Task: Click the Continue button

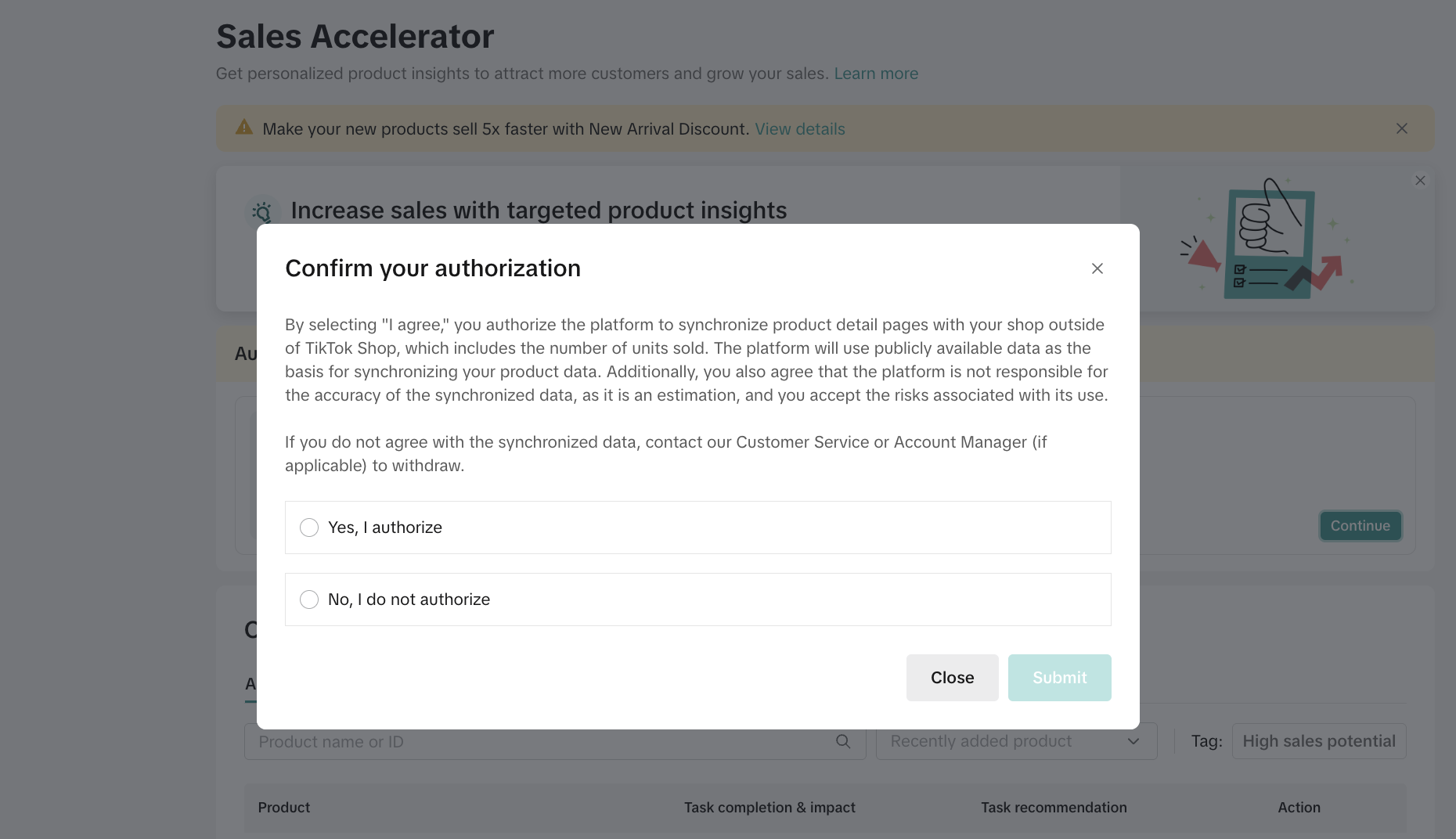Action: click(x=1360, y=526)
